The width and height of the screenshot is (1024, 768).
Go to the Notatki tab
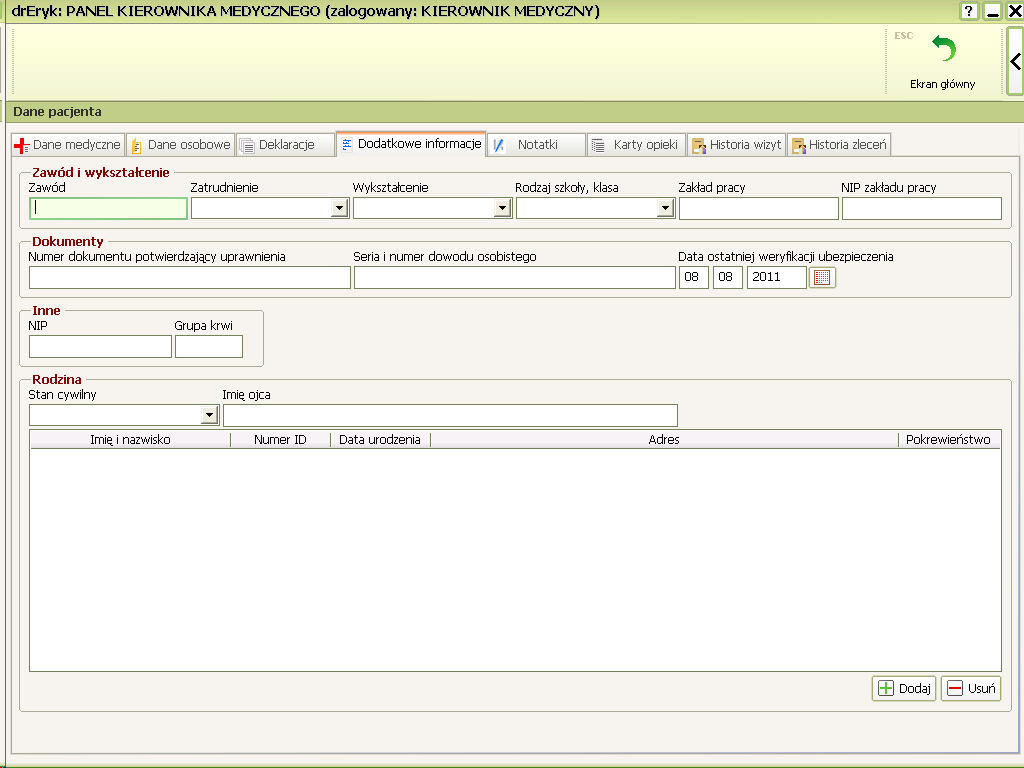pyautogui.click(x=536, y=145)
